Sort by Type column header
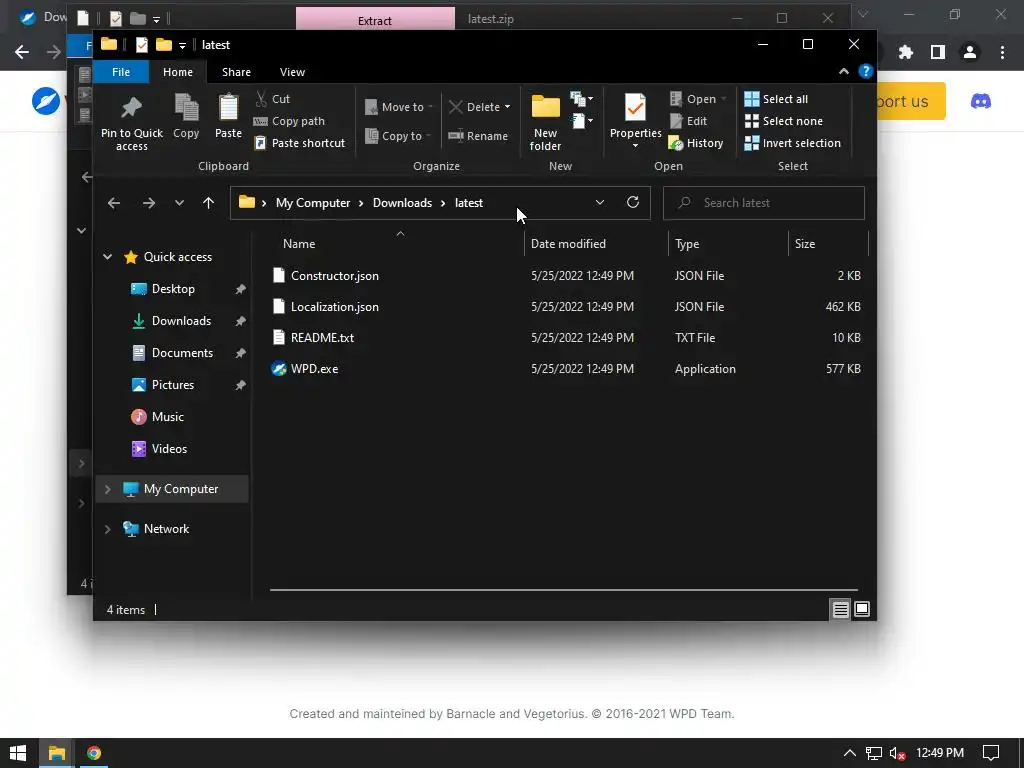Image resolution: width=1024 pixels, height=768 pixels. pos(687,244)
